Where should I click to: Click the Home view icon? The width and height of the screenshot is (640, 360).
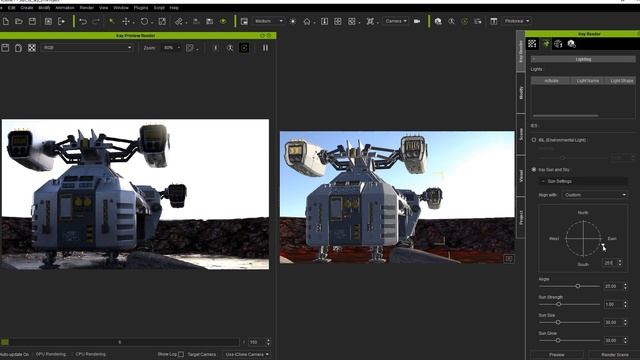307,21
